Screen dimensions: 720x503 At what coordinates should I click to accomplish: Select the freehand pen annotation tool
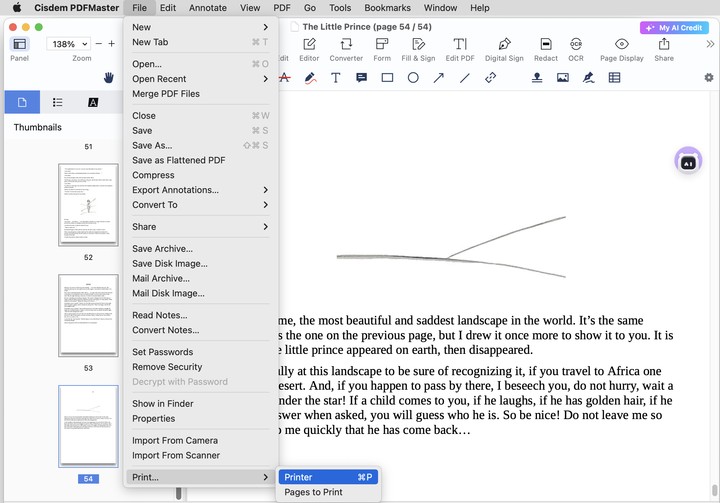tap(310, 78)
